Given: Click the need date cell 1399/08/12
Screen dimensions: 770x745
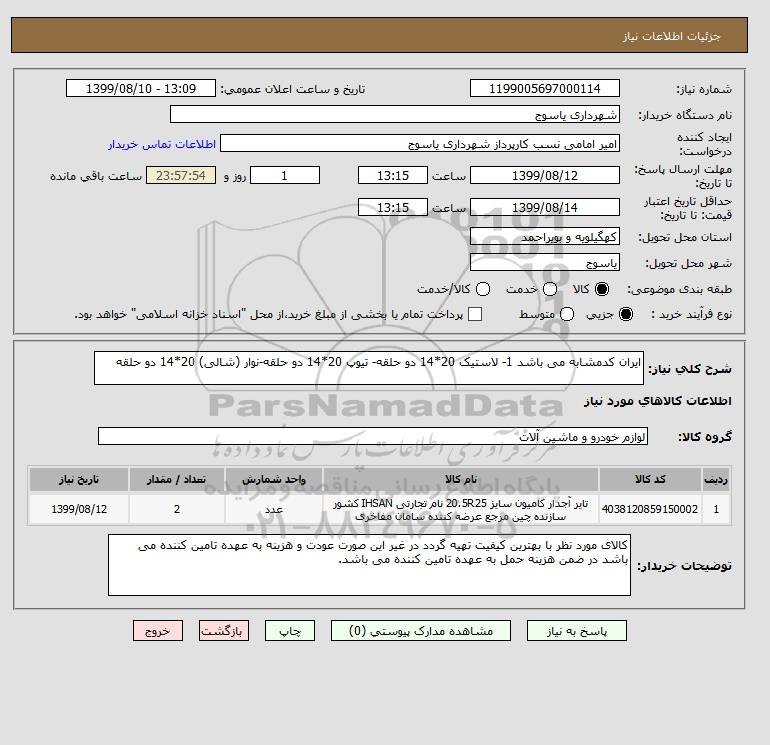Looking at the screenshot, I should click(79, 509).
